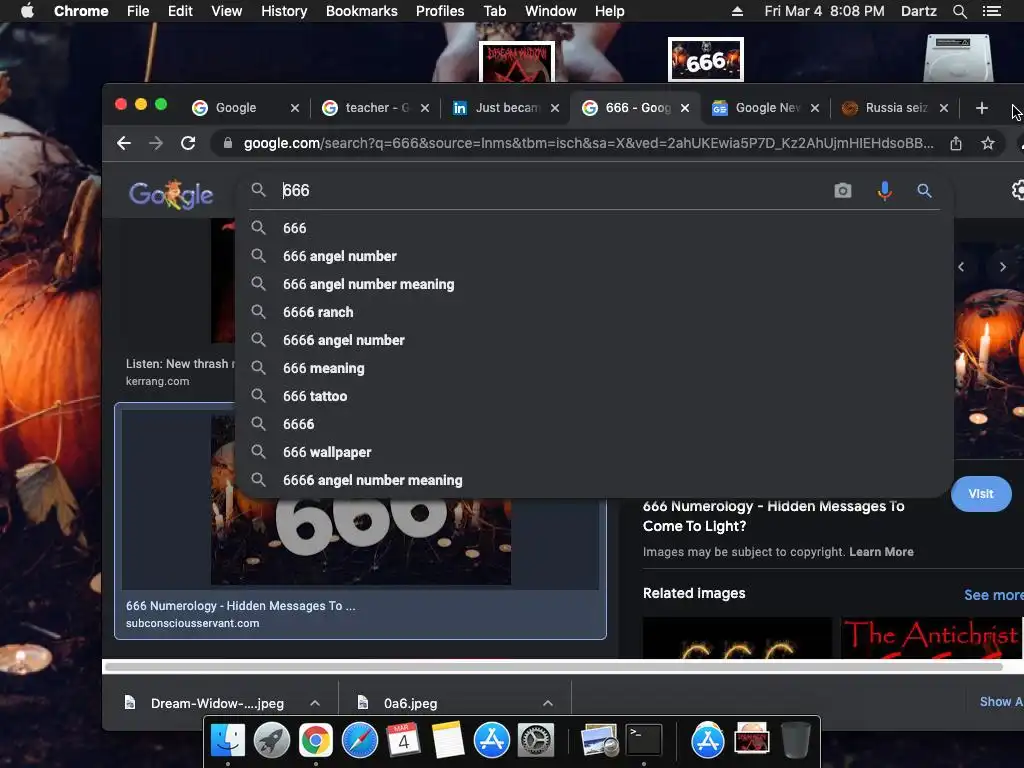Click the Google Halloween logo

pos(171,194)
